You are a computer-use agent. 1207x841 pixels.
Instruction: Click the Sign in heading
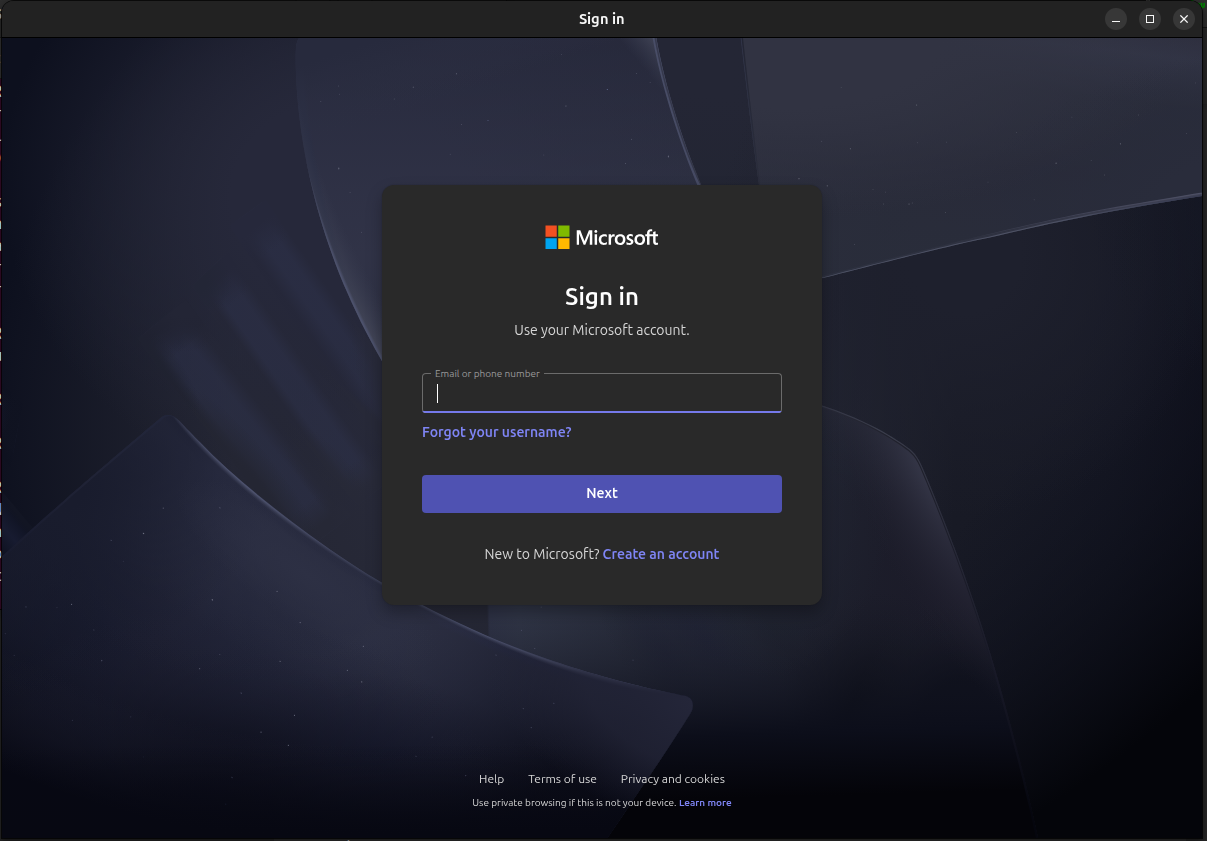pos(601,296)
